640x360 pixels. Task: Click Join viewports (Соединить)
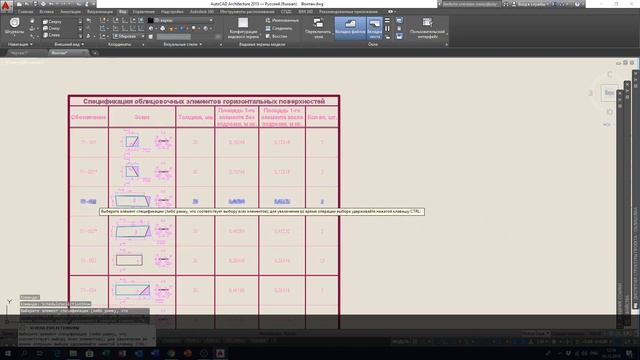pos(279,28)
